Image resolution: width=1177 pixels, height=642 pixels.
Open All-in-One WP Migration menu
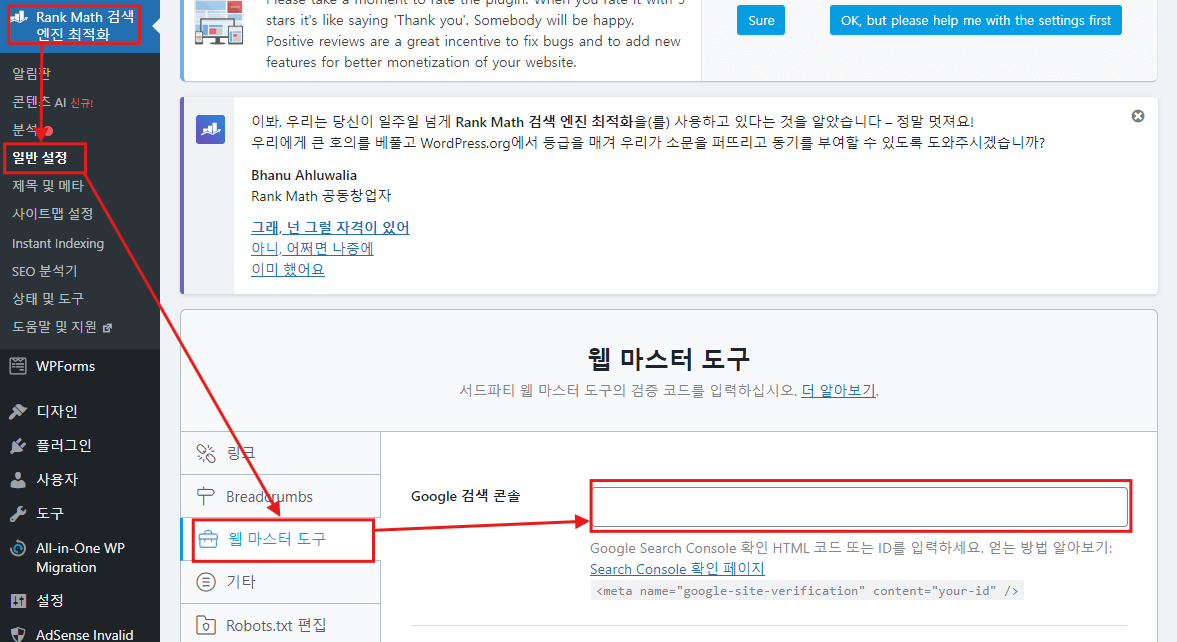point(80,558)
